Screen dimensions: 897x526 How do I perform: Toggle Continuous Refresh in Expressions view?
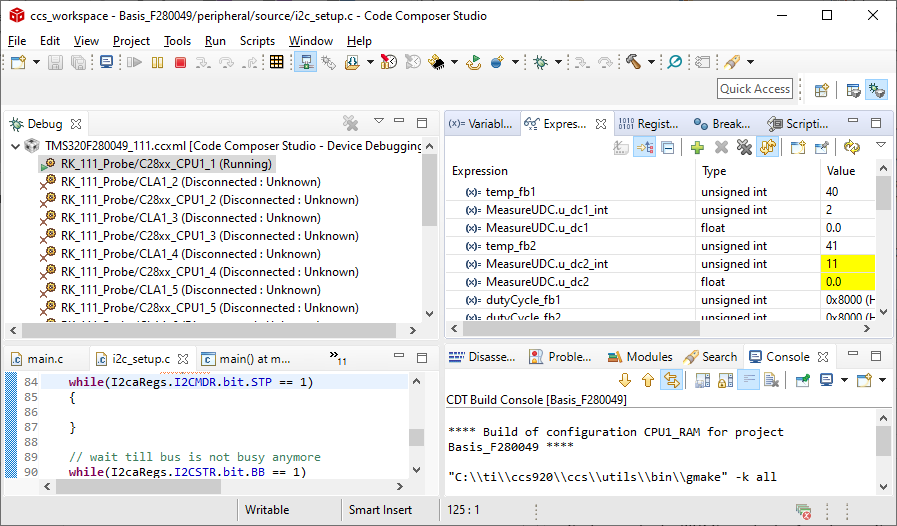click(767, 148)
